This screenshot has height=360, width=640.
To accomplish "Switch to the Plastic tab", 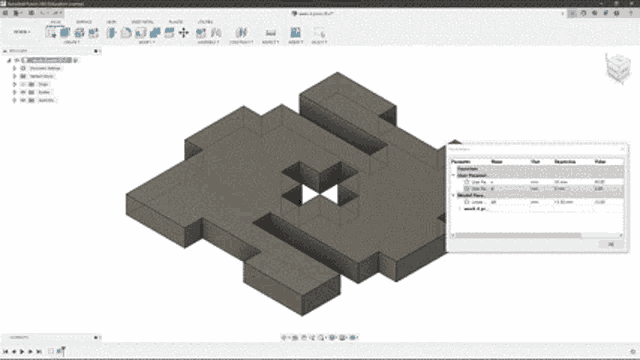I will [x=176, y=22].
